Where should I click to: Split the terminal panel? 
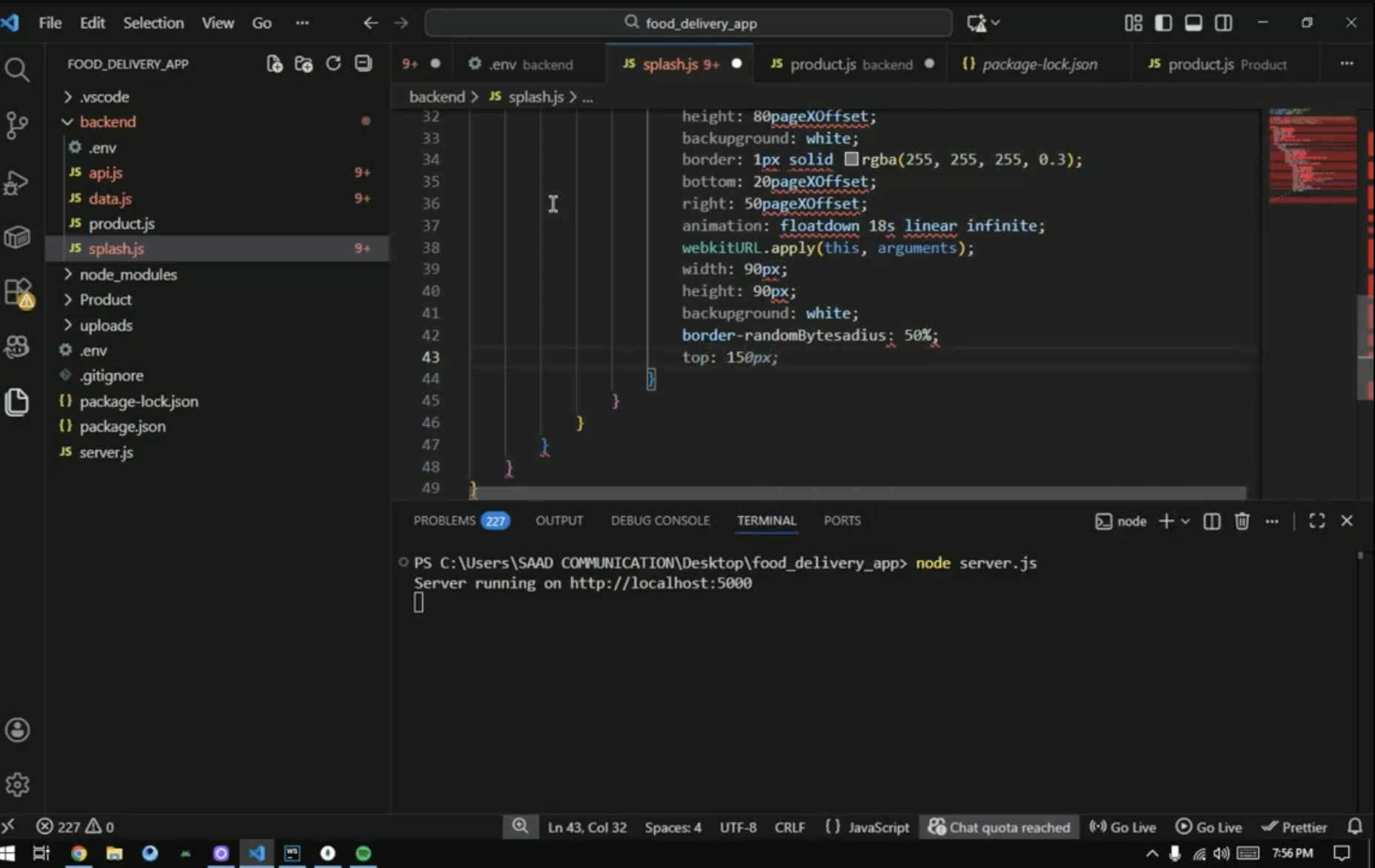coord(1211,521)
